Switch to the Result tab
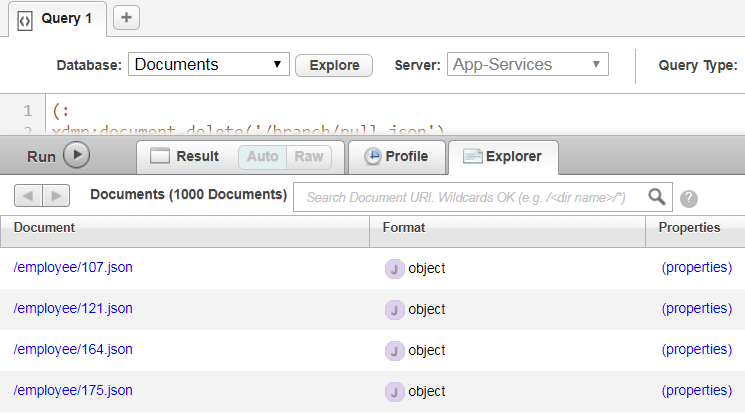 (187, 157)
